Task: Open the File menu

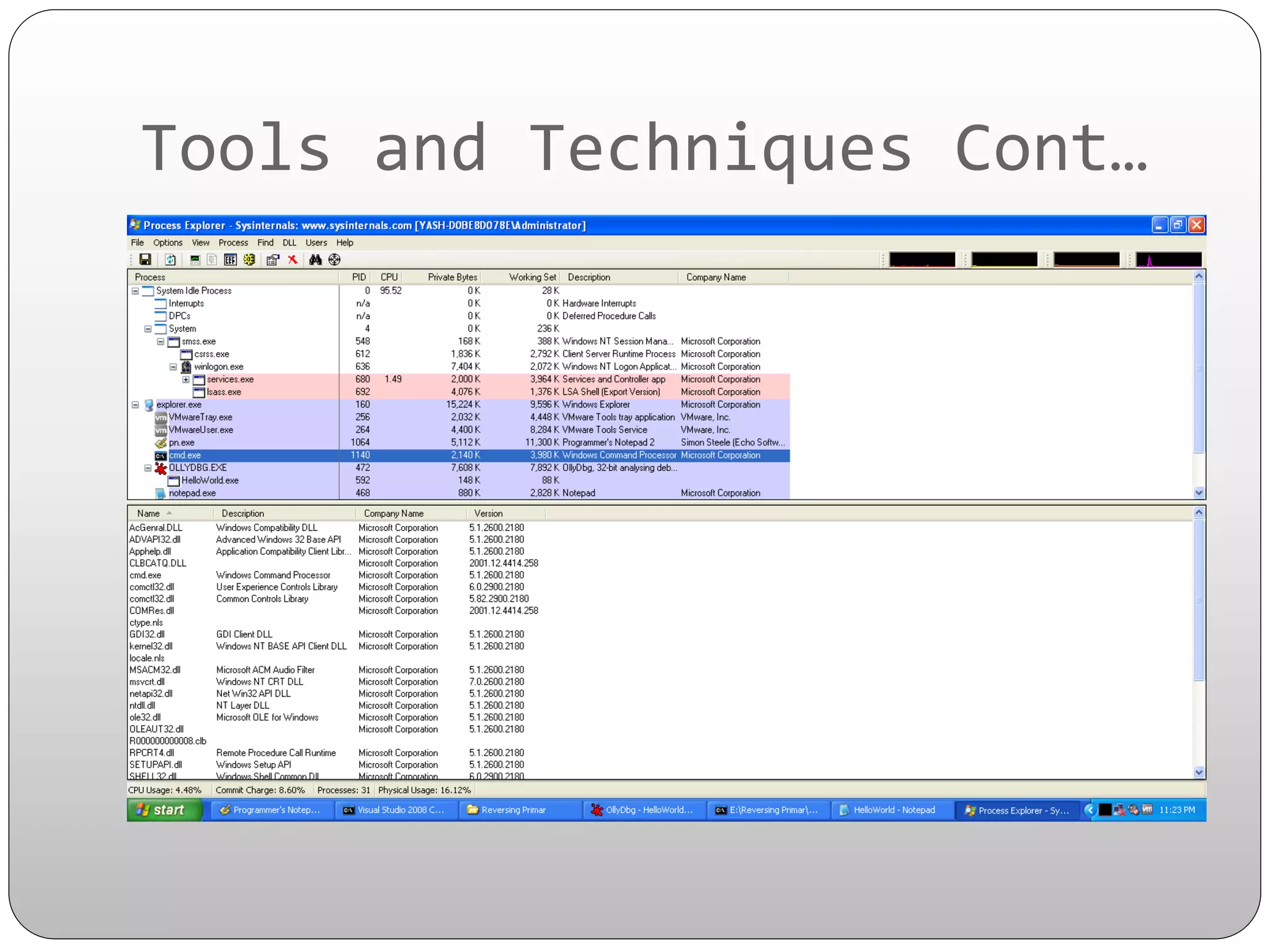Action: 138,243
